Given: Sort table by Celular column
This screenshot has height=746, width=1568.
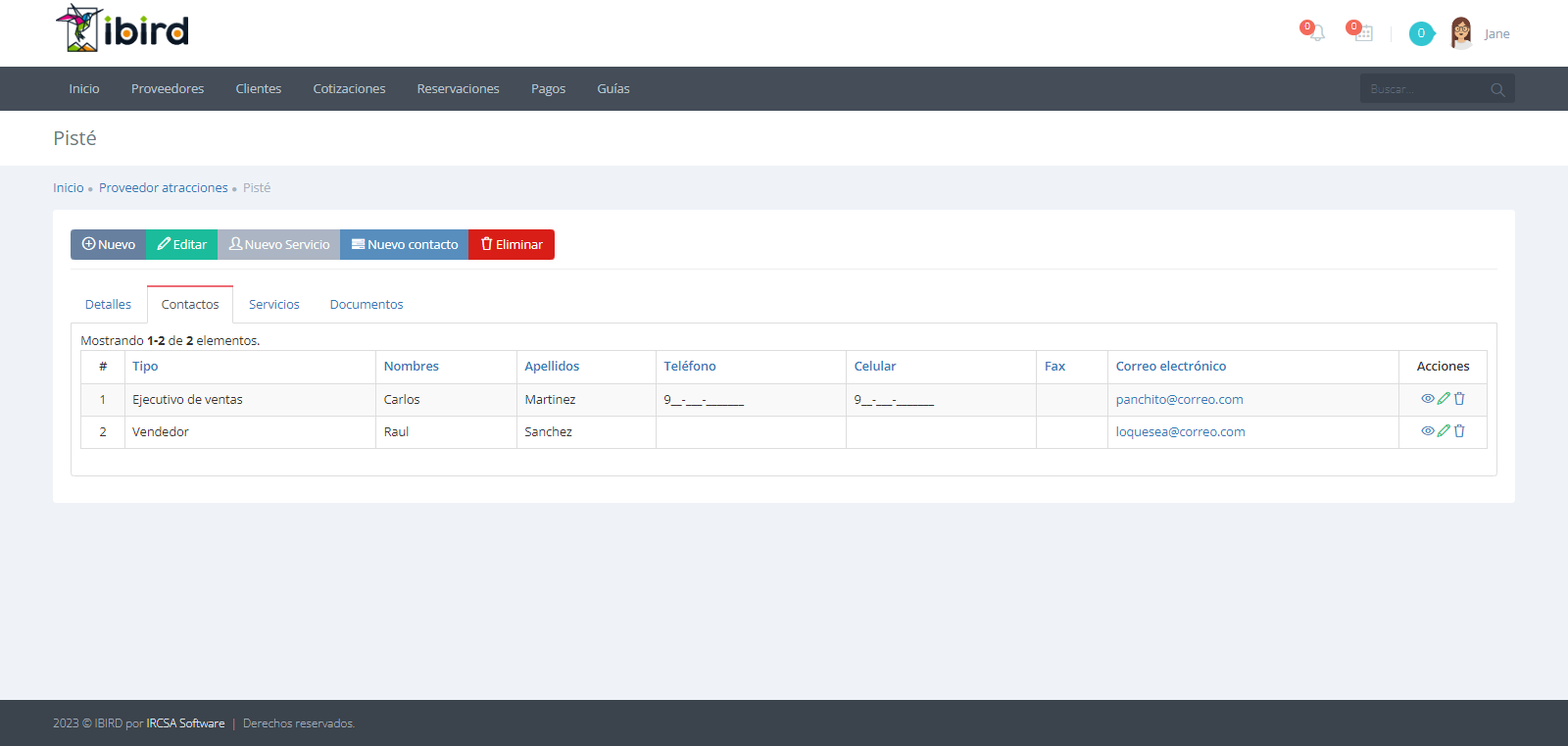Looking at the screenshot, I should (875, 367).
